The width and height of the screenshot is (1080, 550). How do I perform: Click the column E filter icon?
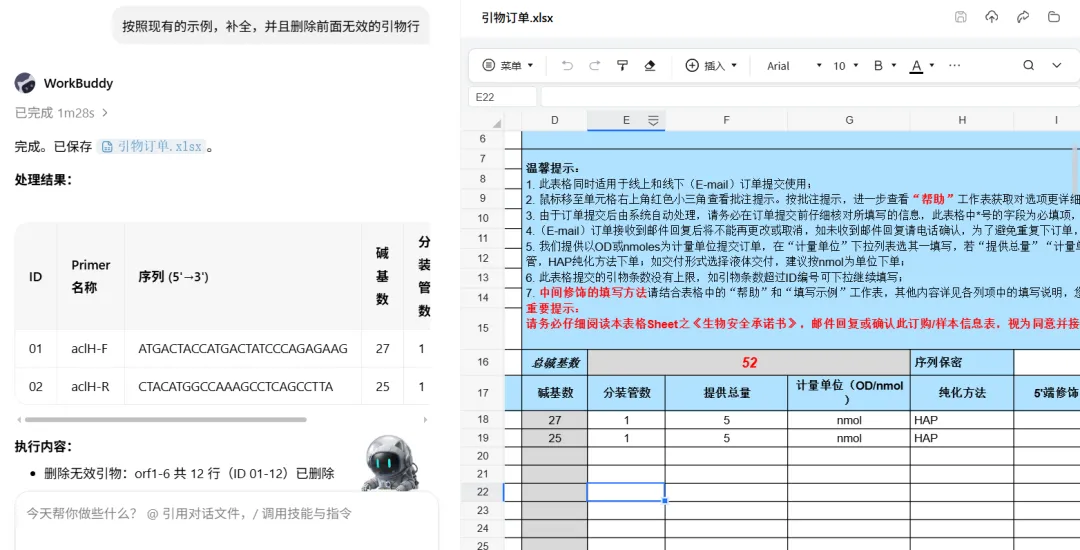click(653, 120)
